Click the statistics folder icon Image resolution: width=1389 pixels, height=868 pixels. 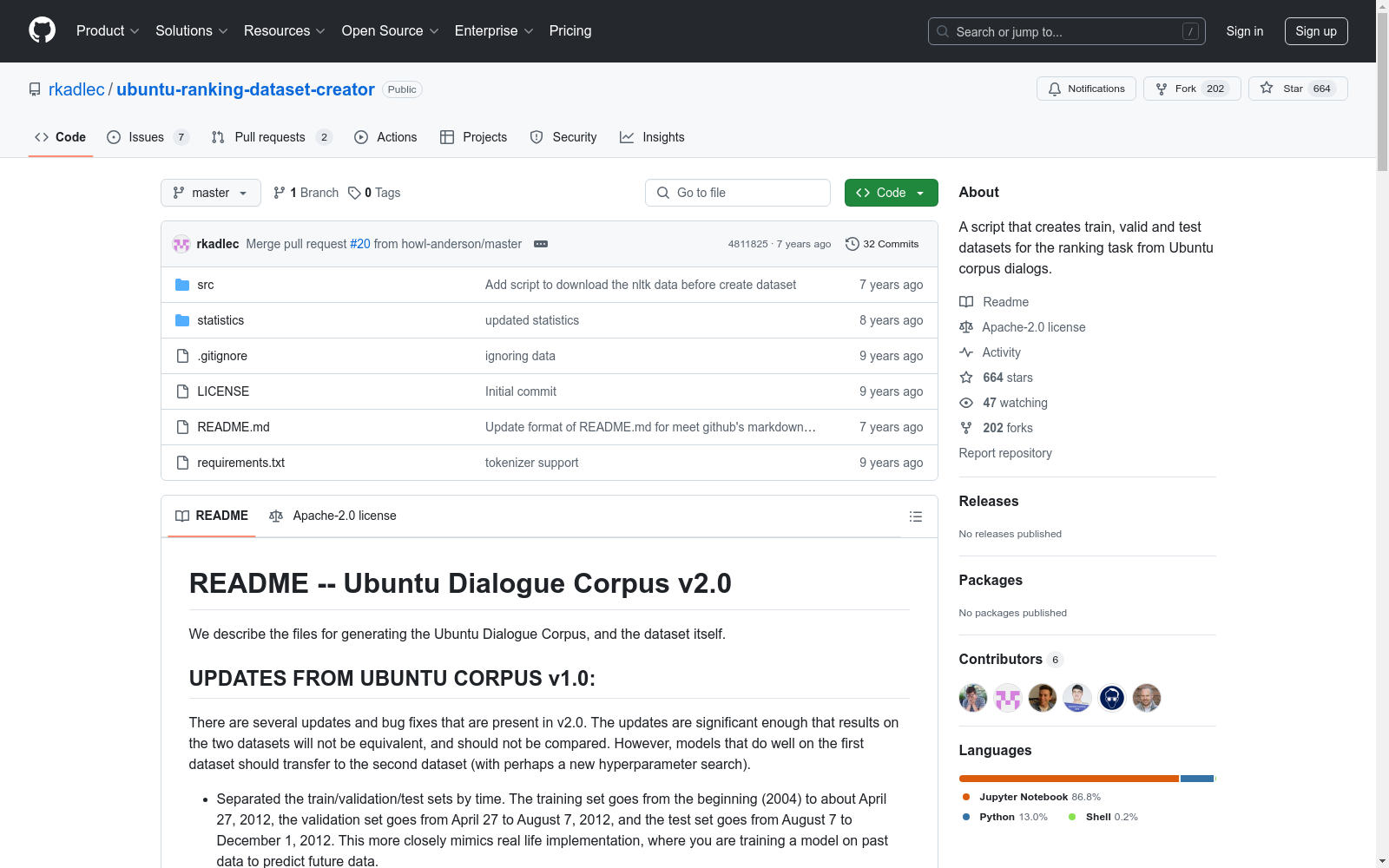pyautogui.click(x=182, y=320)
